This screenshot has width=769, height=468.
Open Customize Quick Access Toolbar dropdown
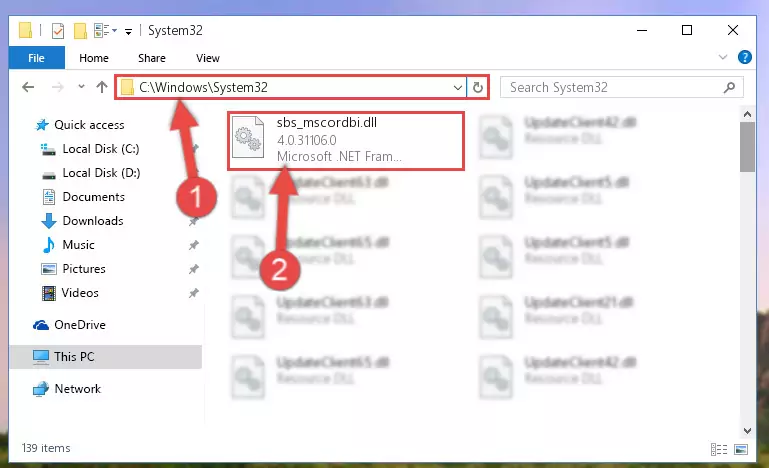tap(128, 32)
